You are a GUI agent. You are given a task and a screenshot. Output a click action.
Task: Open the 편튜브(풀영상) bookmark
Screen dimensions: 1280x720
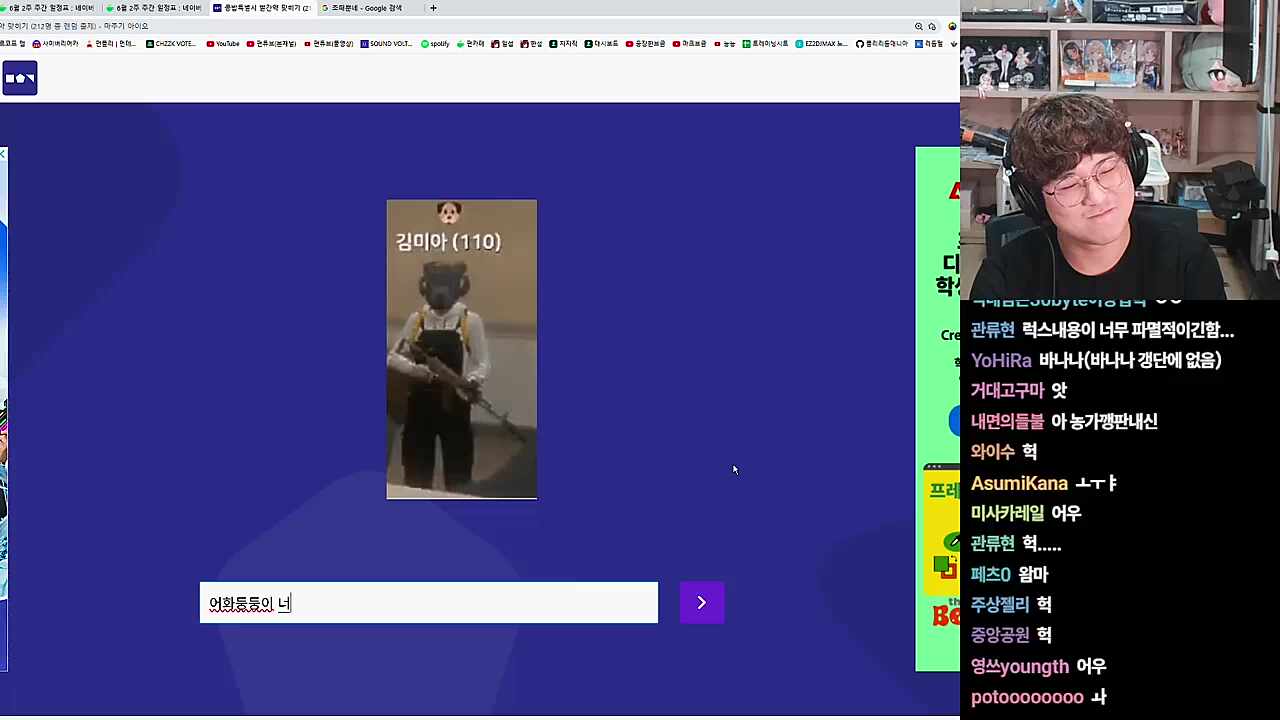point(328,44)
